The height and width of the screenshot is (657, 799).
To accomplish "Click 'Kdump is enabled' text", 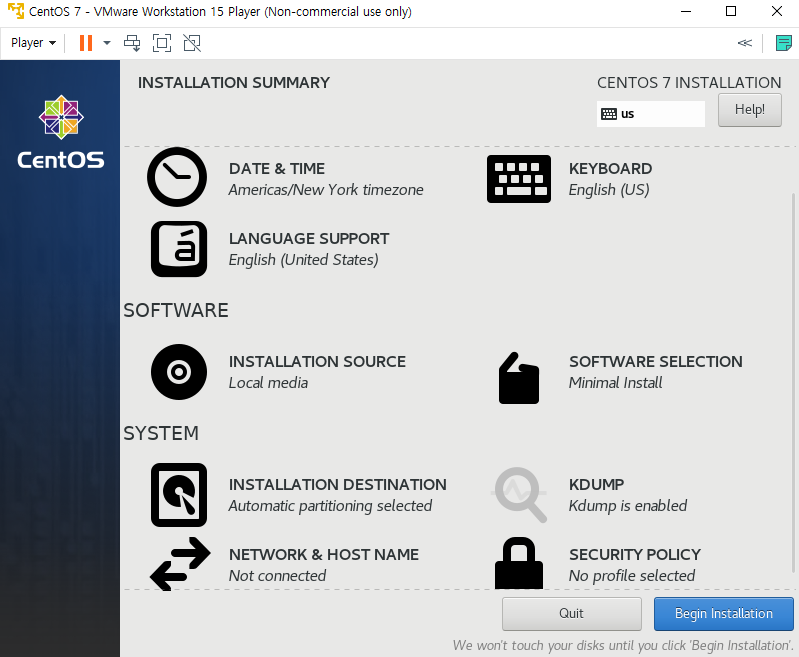I will point(627,506).
